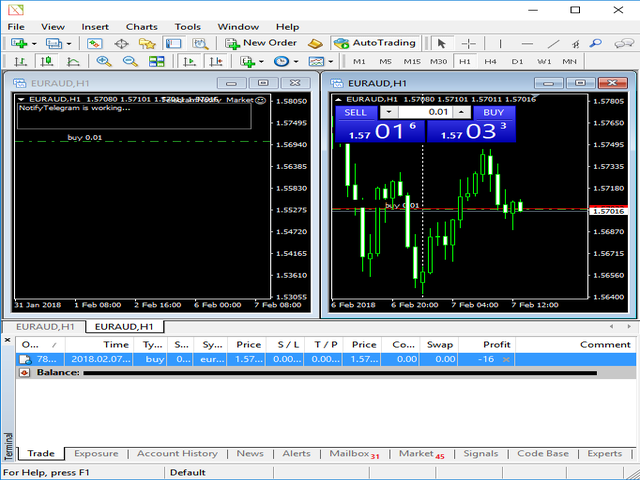This screenshot has height=480, width=640.
Task: Select the arrow cursor tool
Action: coord(440,43)
